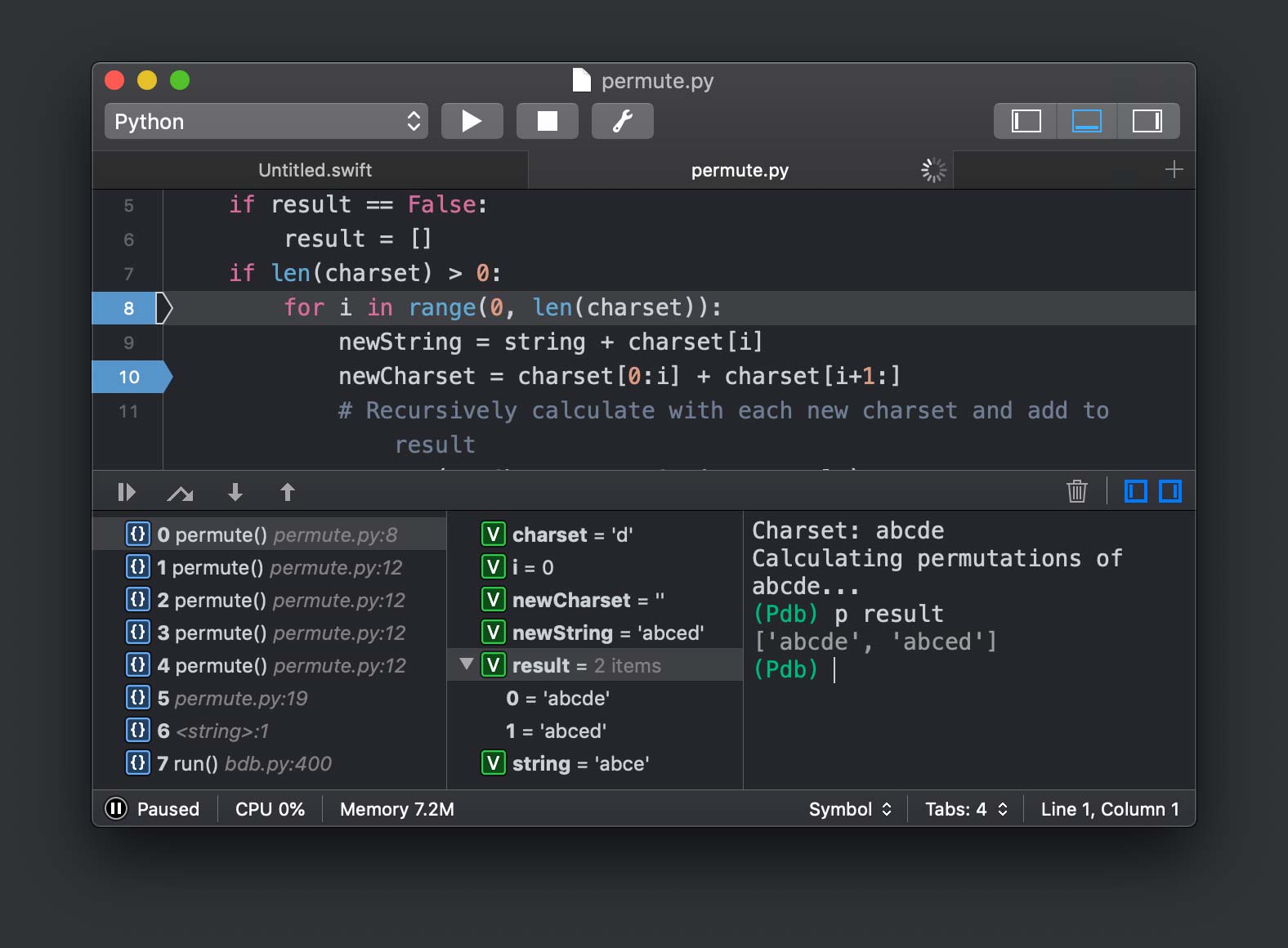Toggle the bottom debug panel
This screenshot has height=948, width=1288.
1086,121
